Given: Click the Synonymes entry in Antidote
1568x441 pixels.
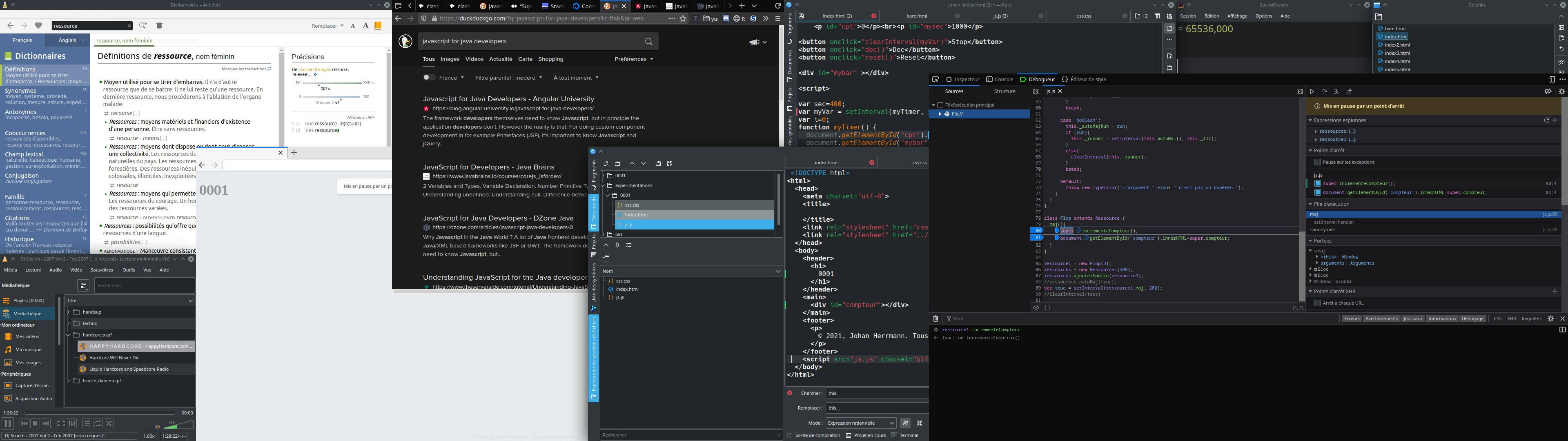Looking at the screenshot, I should pyautogui.click(x=21, y=91).
